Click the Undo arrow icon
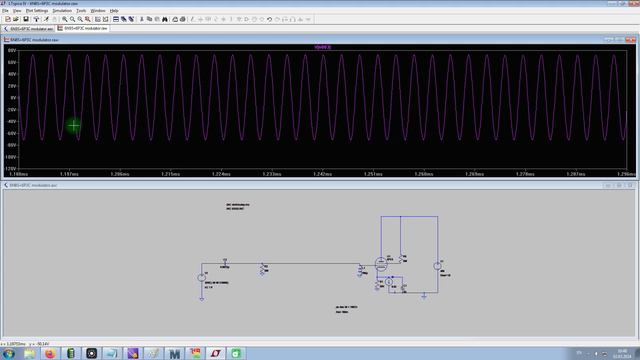This screenshot has width=640, height=360. pyautogui.click(x=269, y=19)
